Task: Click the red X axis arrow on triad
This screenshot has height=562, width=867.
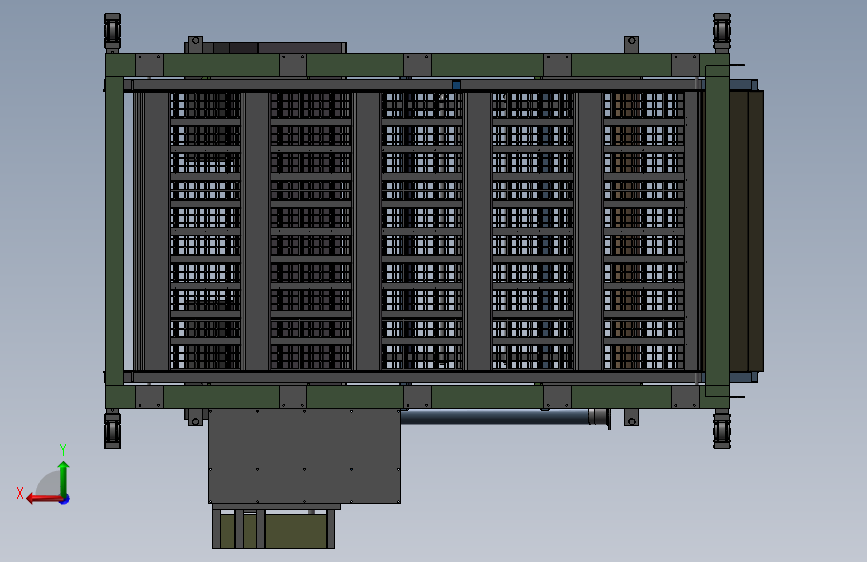Action: pyautogui.click(x=44, y=499)
